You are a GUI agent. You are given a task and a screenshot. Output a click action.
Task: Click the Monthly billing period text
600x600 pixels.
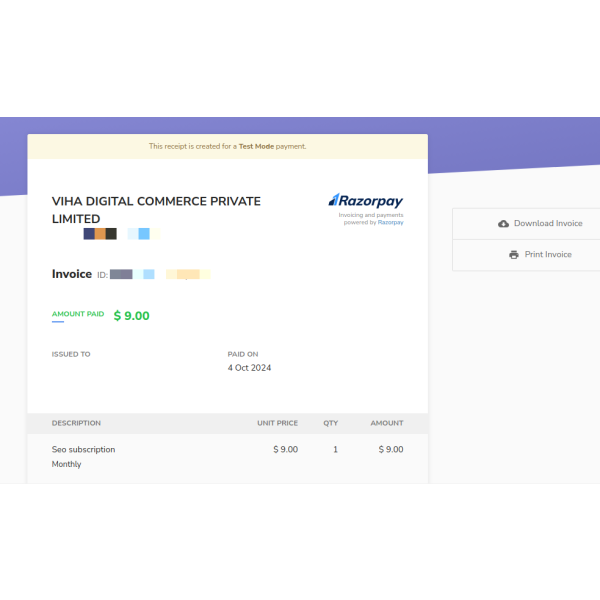point(67,465)
